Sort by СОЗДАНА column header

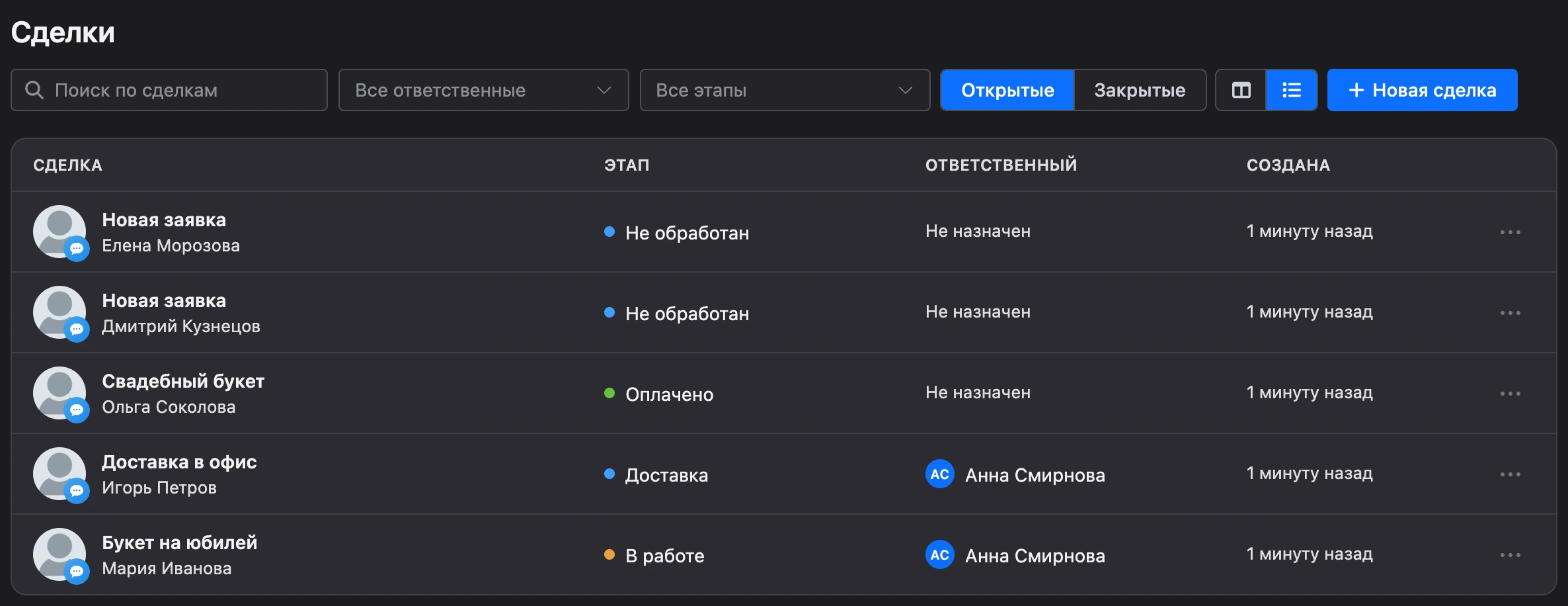[1288, 165]
